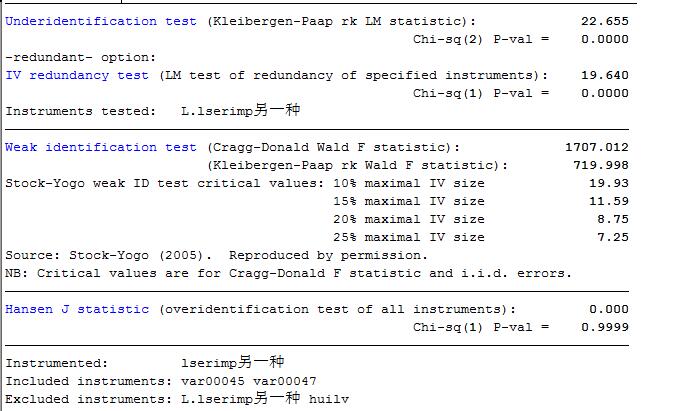This screenshot has height=411, width=685.
Task: Click the NB: Critical values note line
Action: click(x=288, y=273)
